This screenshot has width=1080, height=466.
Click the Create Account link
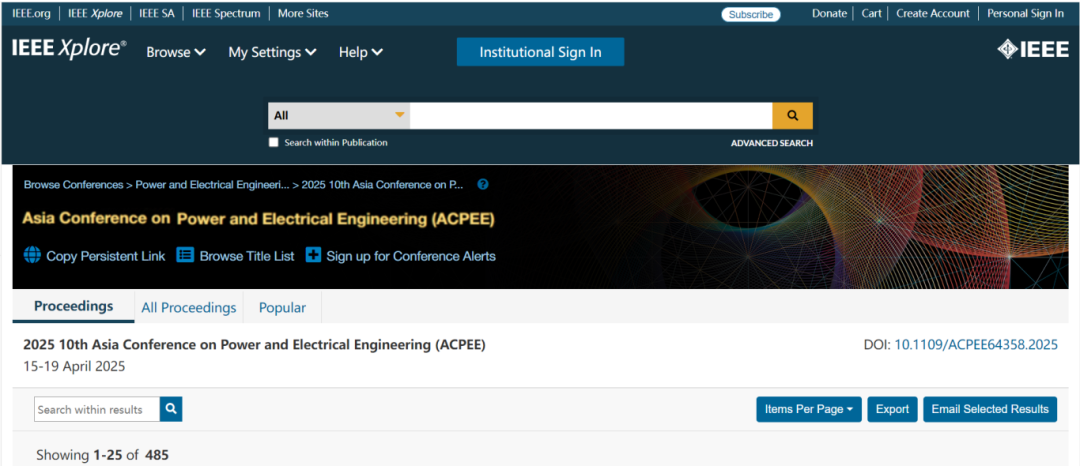pyautogui.click(x=933, y=13)
